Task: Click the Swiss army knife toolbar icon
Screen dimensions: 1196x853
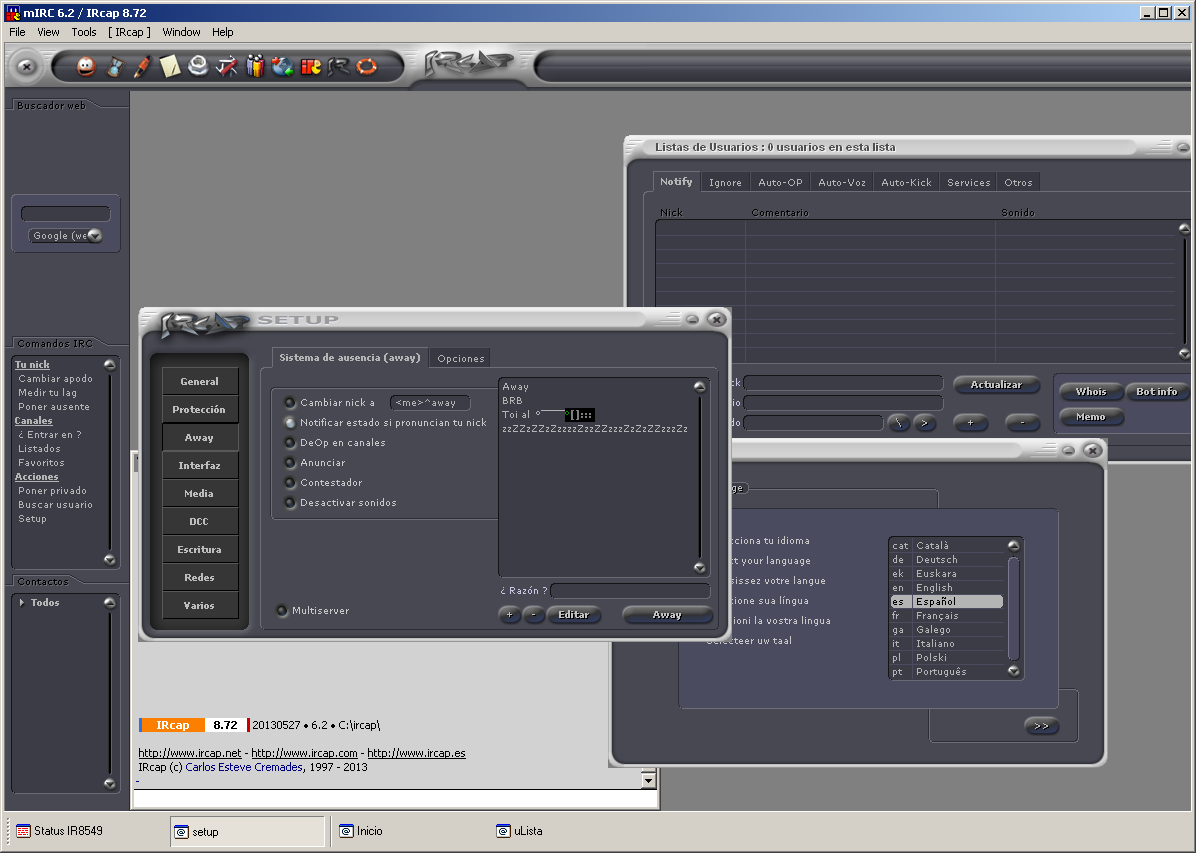Action: pyautogui.click(x=227, y=67)
